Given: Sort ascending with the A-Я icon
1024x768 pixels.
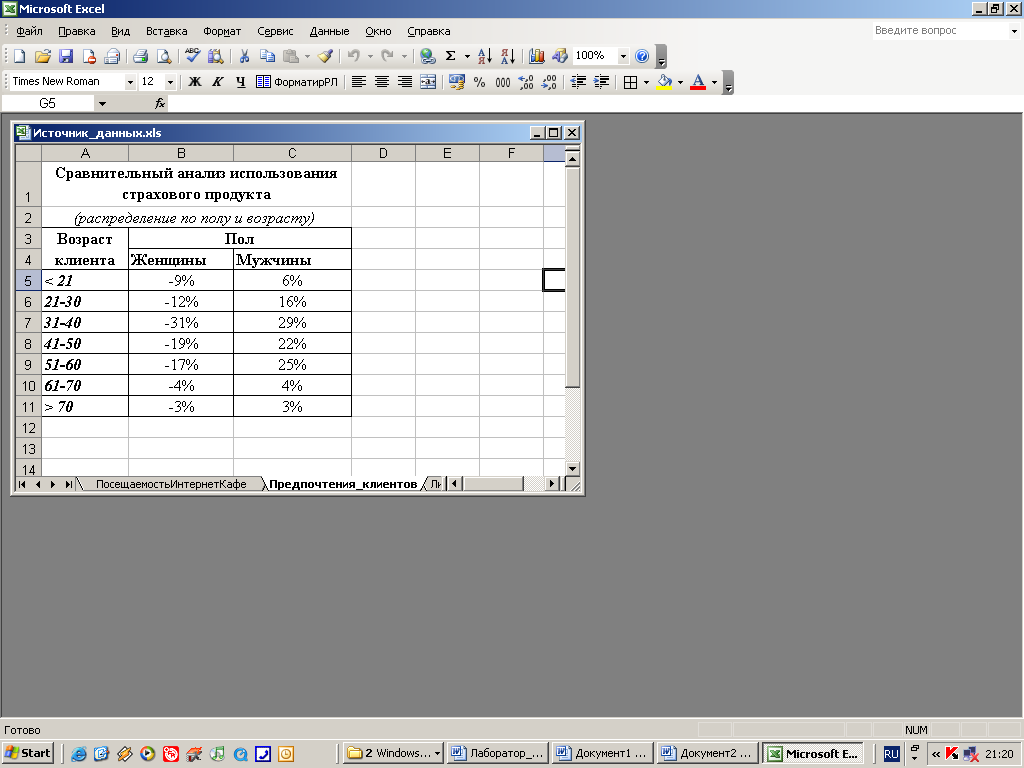Looking at the screenshot, I should pyautogui.click(x=485, y=56).
